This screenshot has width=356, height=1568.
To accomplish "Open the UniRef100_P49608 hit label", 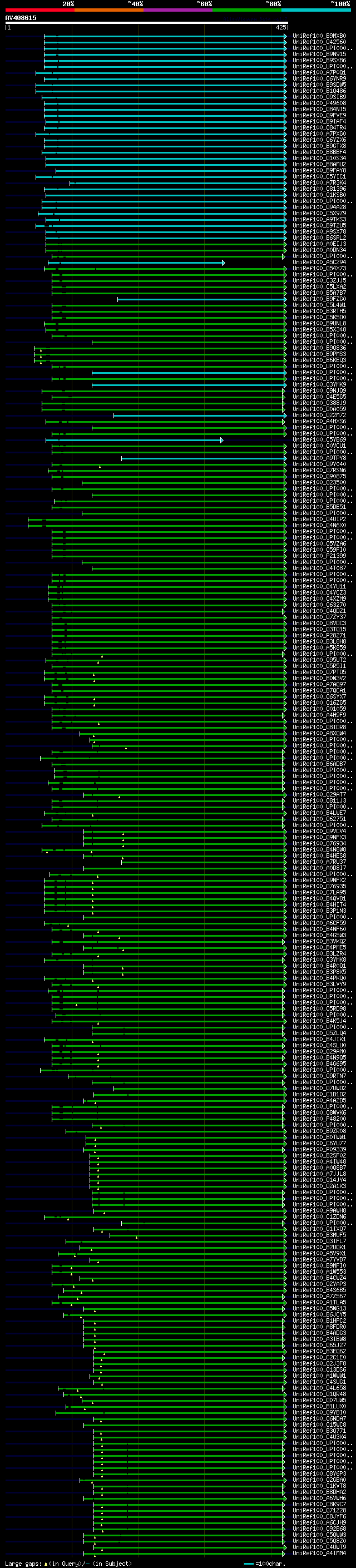I will 319,103.
